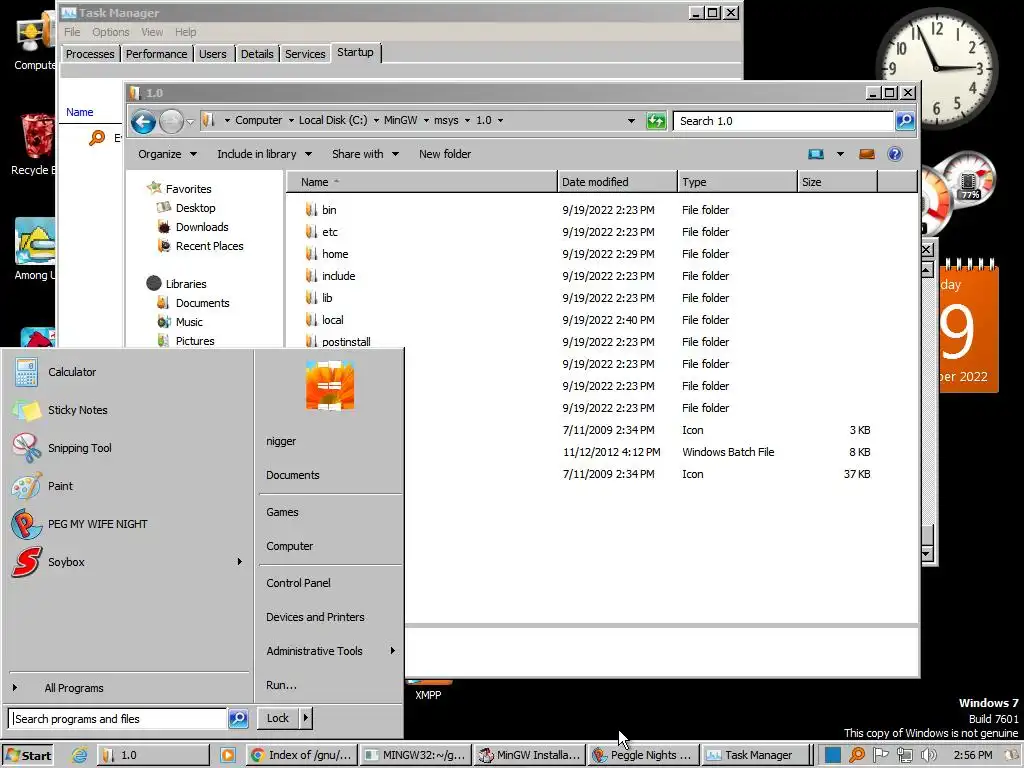Switch to Services tab in Task Manager
This screenshot has width=1024, height=768.
pyautogui.click(x=305, y=54)
